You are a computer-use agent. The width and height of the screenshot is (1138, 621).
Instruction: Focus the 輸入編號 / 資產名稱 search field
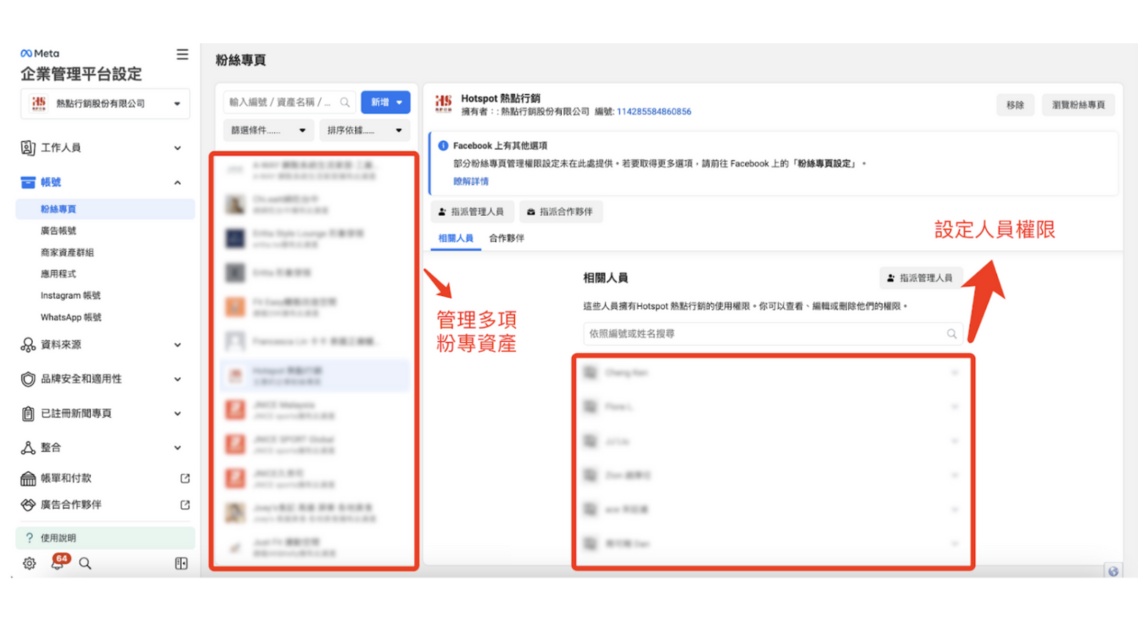pos(289,102)
